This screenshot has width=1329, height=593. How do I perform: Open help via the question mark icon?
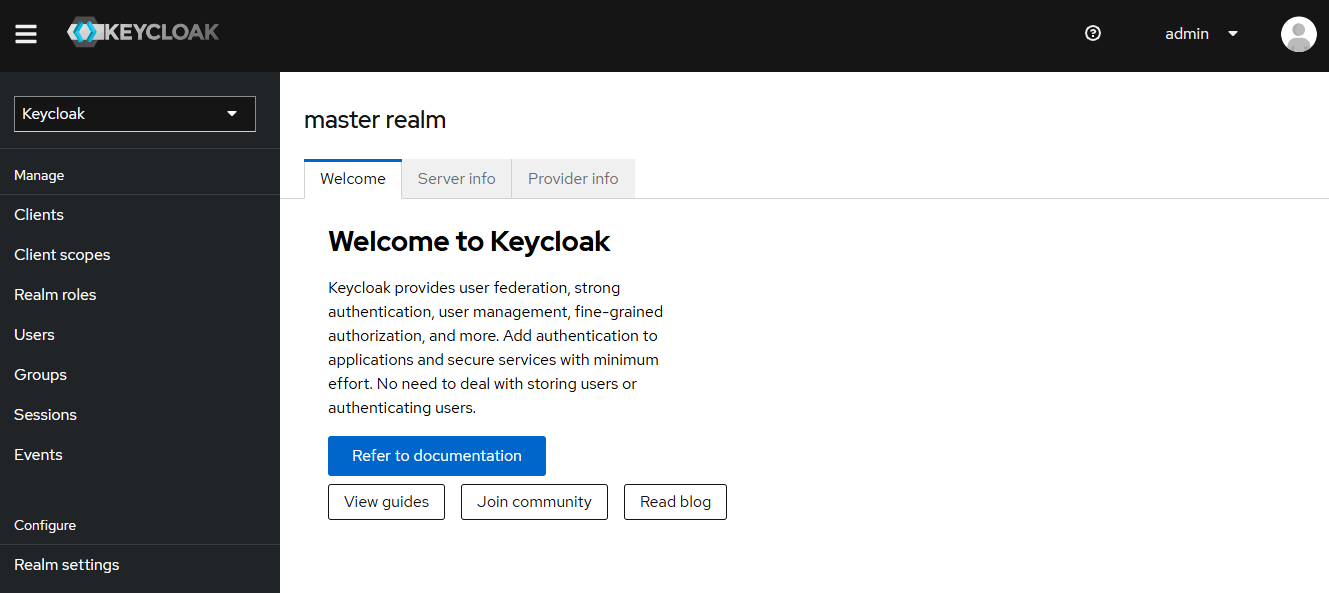coord(1092,33)
